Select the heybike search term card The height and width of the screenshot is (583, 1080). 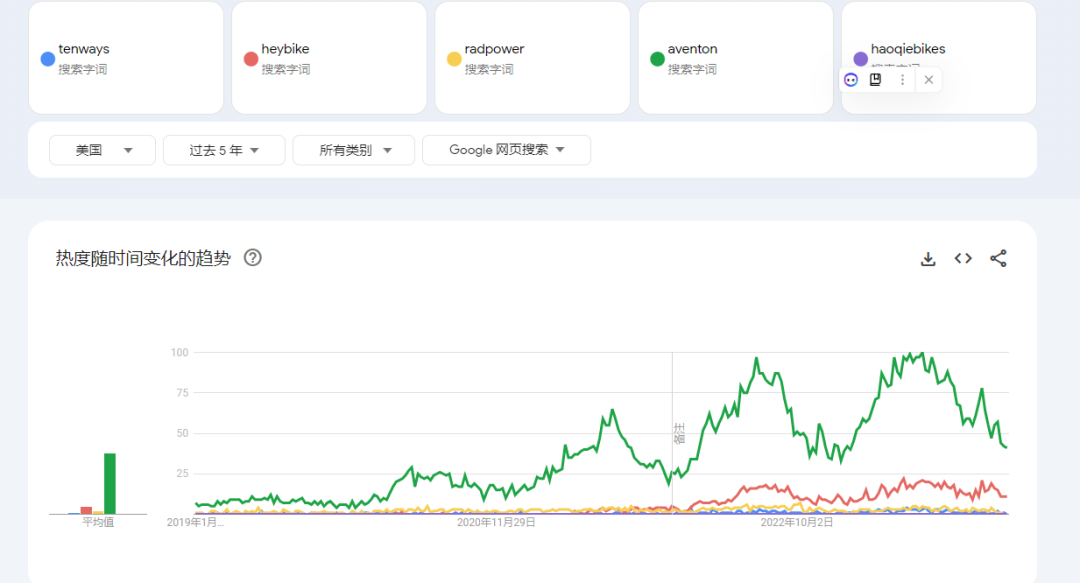click(x=329, y=58)
